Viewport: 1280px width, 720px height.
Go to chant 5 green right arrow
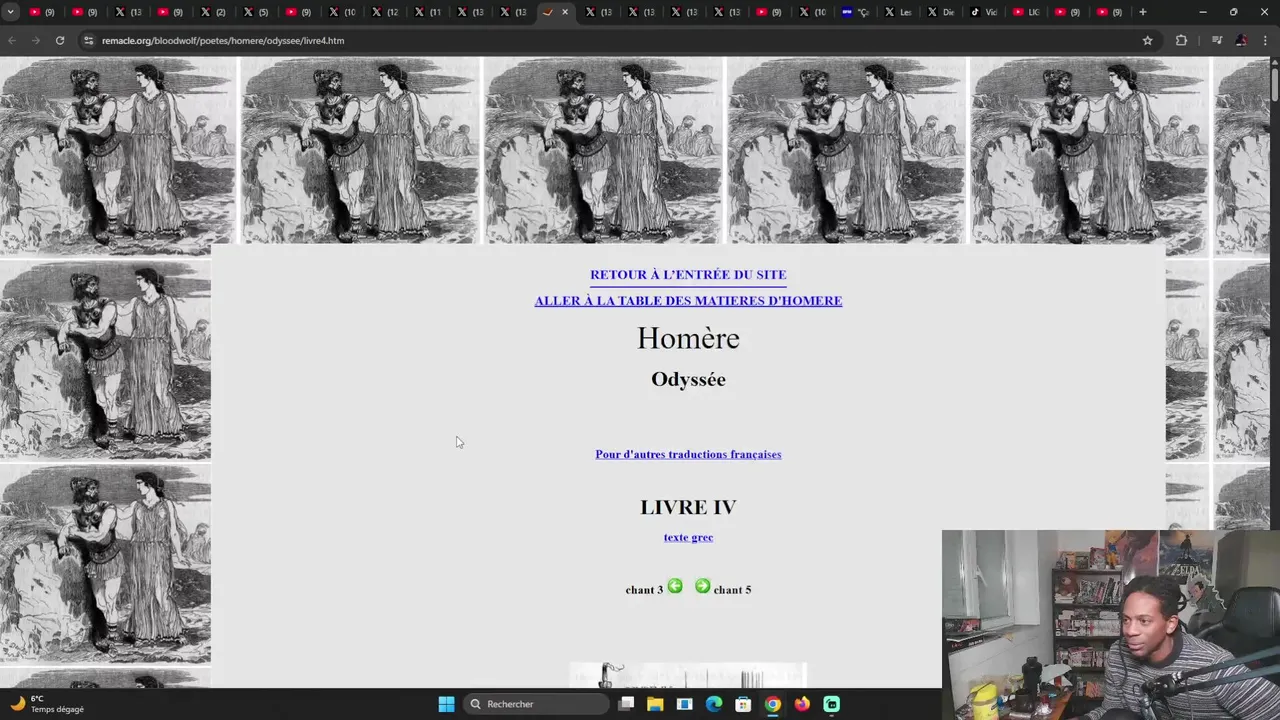pos(702,586)
